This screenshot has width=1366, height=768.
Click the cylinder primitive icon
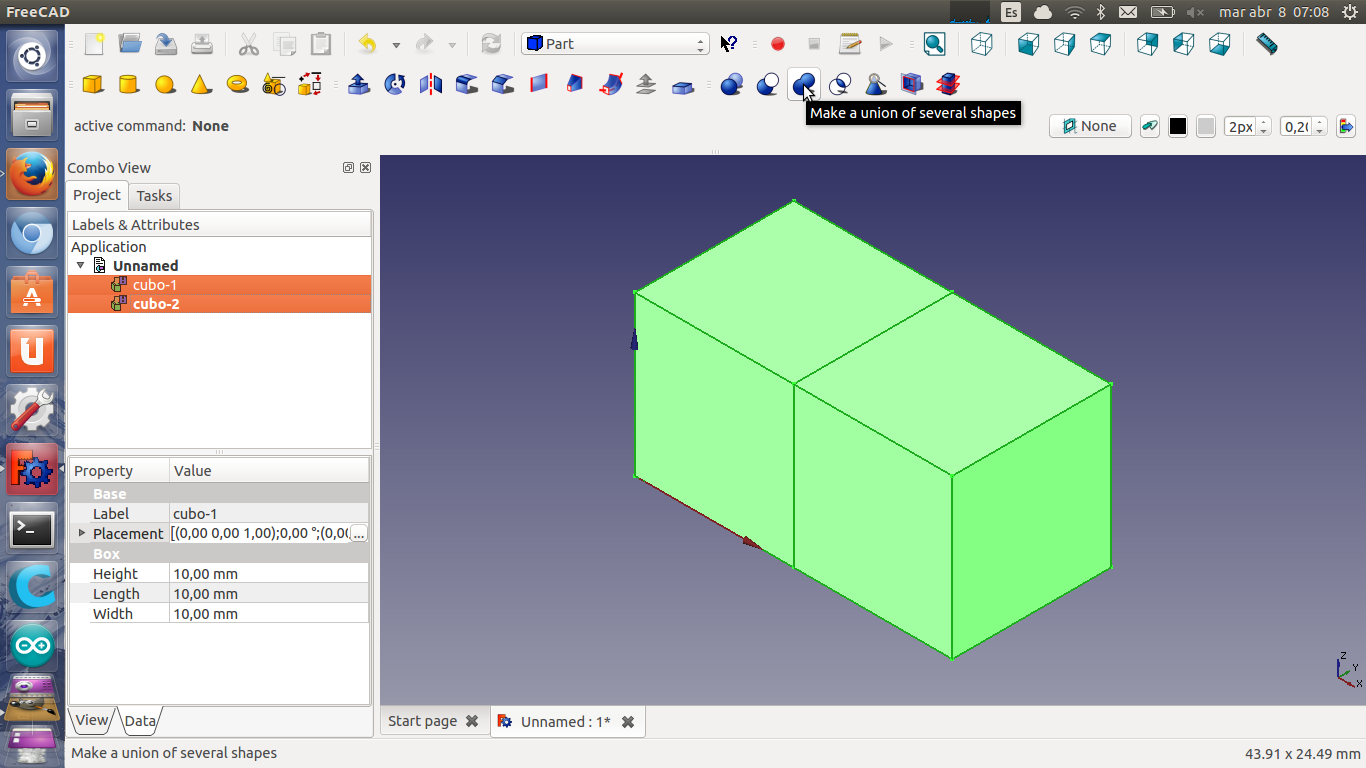pyautogui.click(x=129, y=85)
